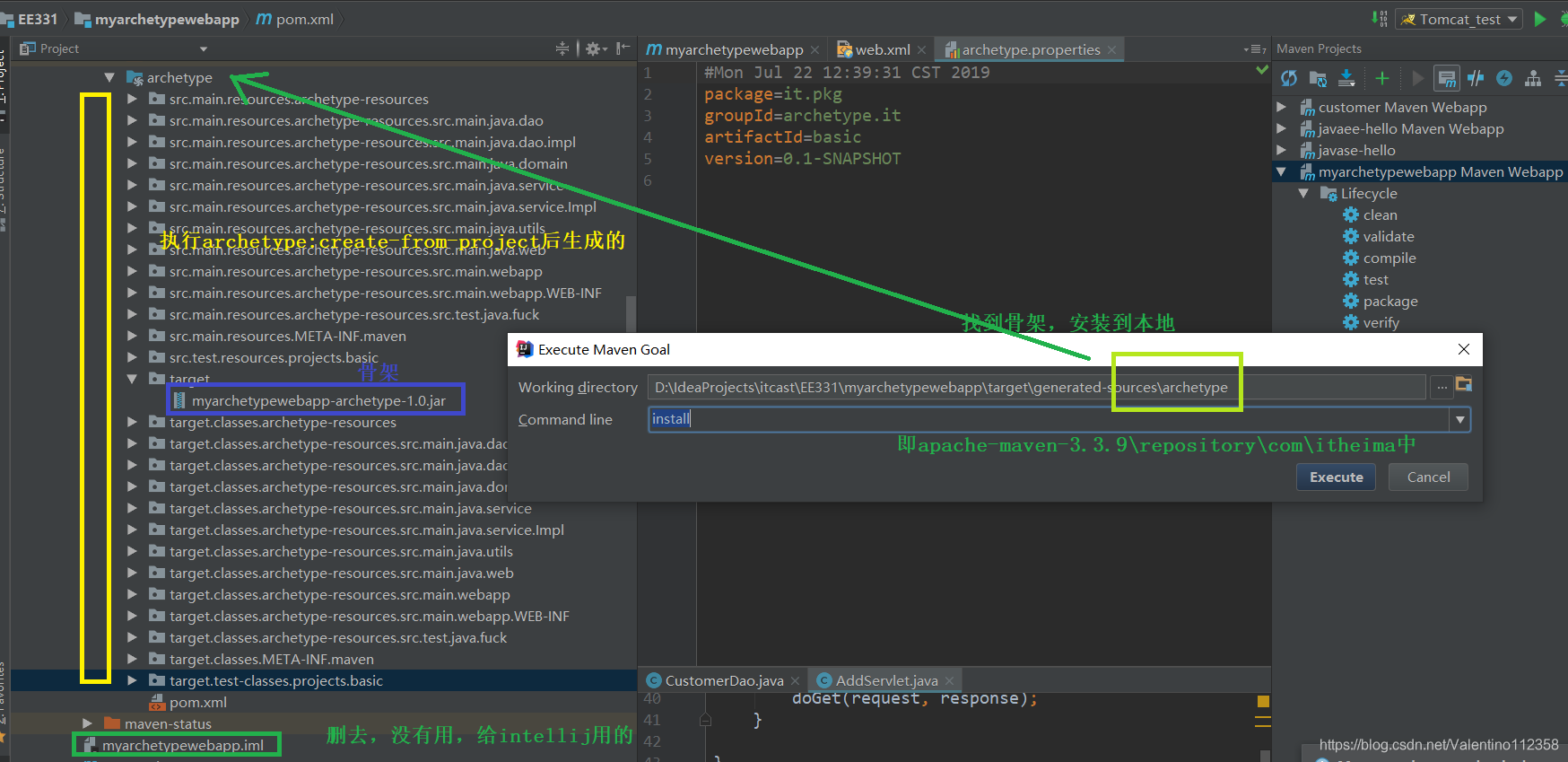Viewport: 1568px width, 762px height.
Task: Collapse all in Project panel toolbar
Action: click(x=562, y=48)
